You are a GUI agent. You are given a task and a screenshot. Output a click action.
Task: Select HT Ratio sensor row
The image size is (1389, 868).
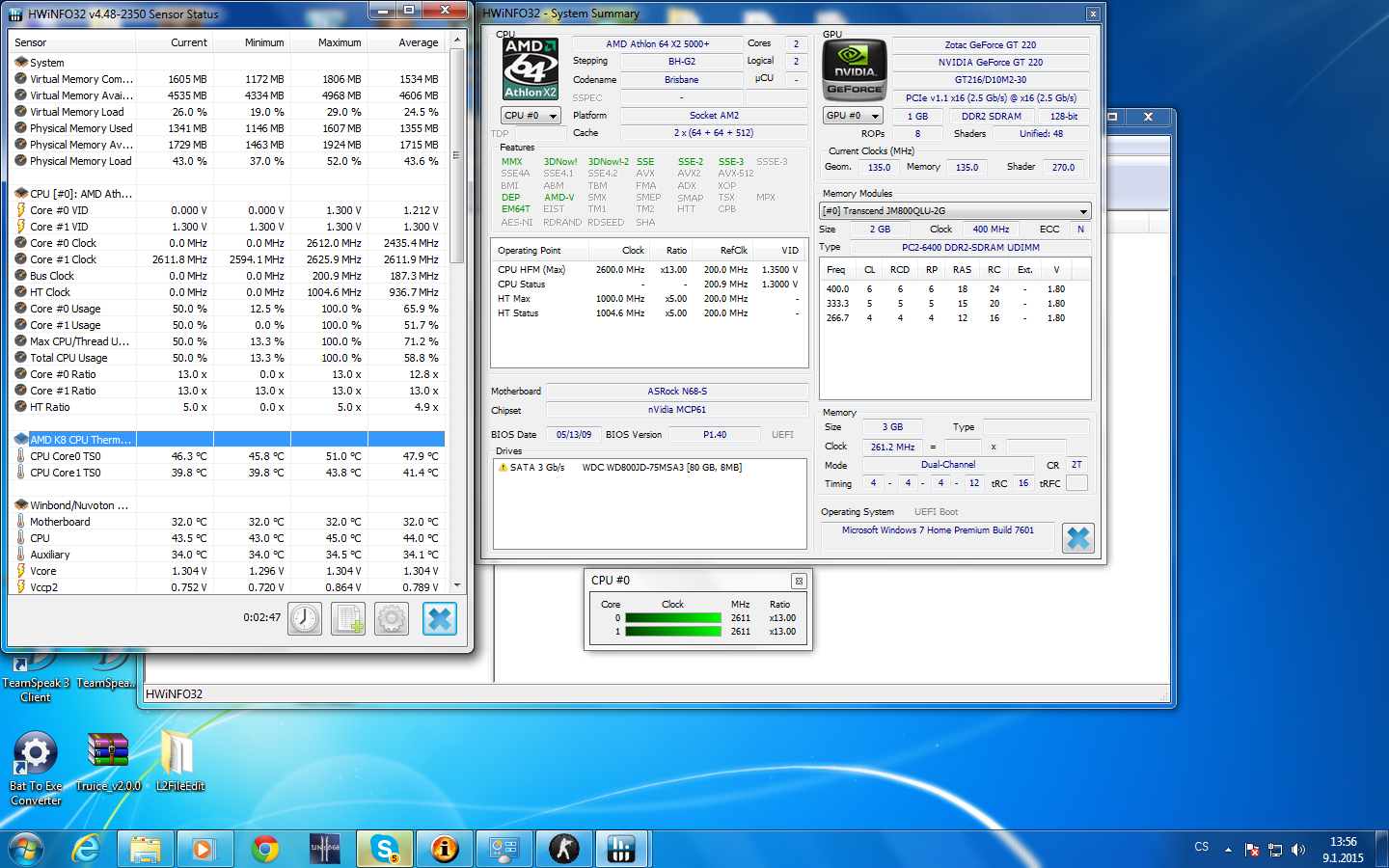[229, 407]
